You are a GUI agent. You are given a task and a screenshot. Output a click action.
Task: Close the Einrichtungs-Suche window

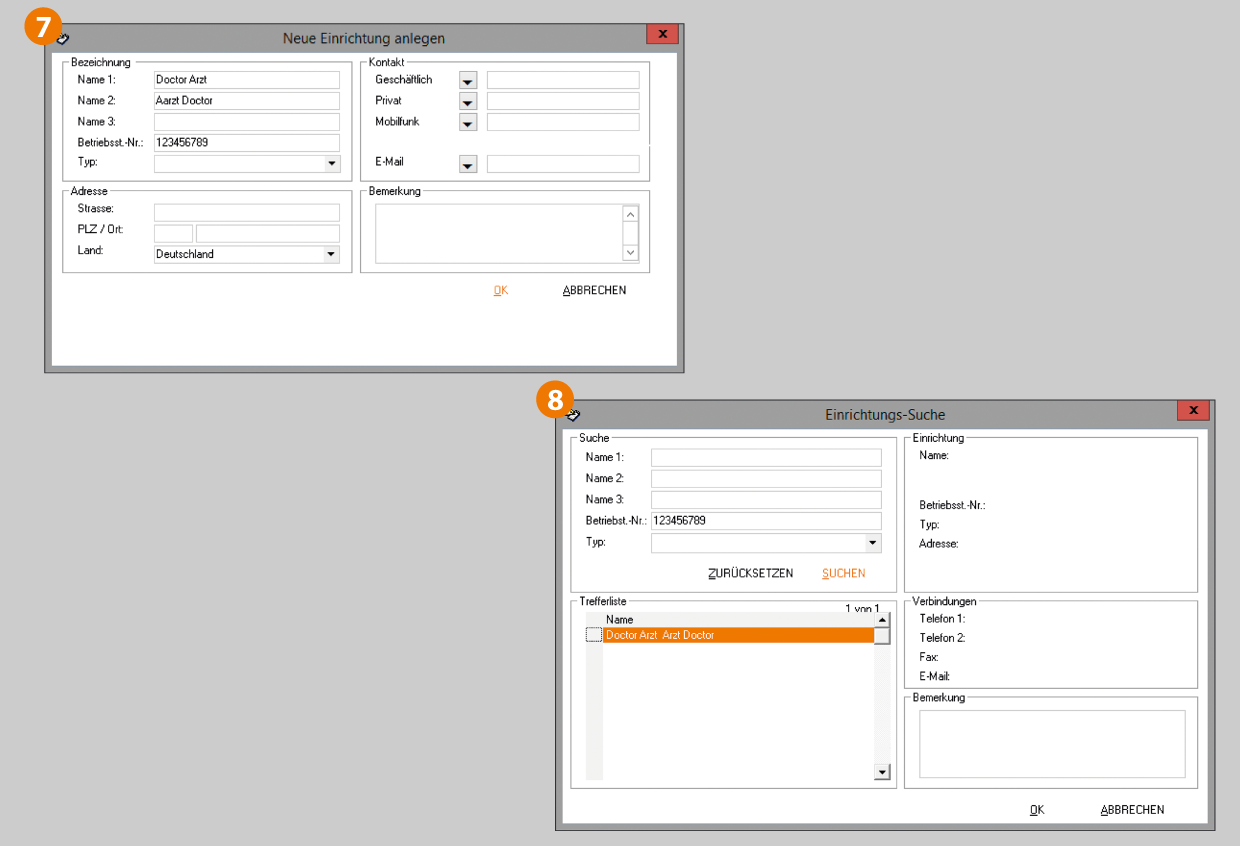1193,411
